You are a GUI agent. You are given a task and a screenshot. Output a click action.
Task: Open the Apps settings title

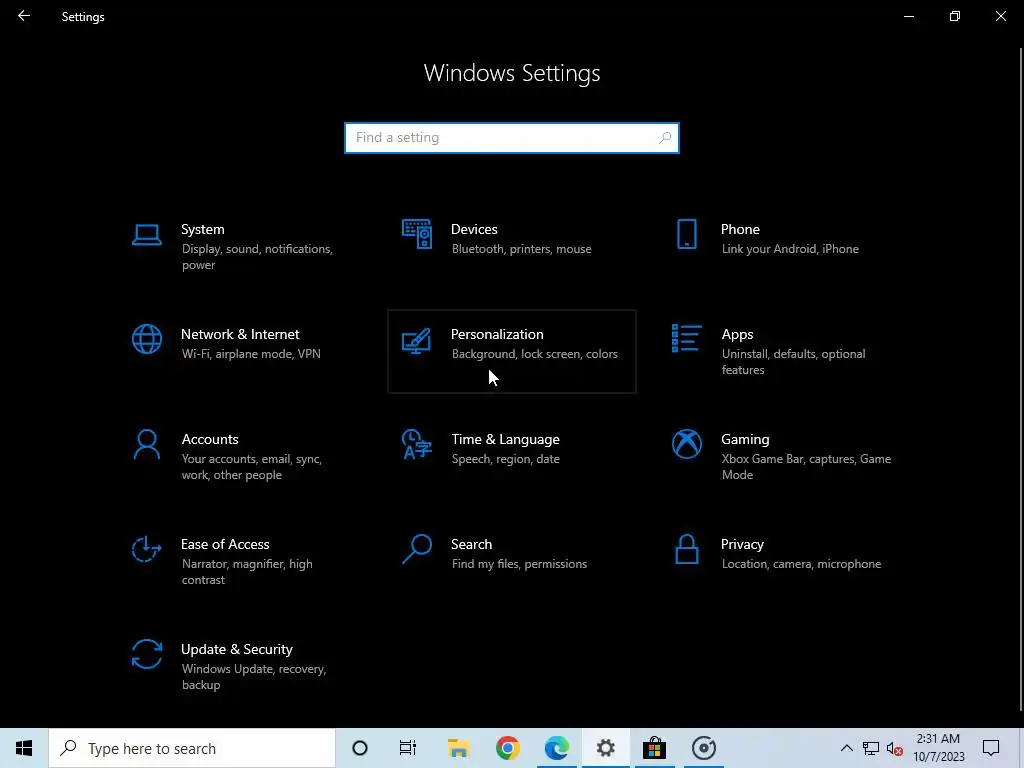[737, 334]
